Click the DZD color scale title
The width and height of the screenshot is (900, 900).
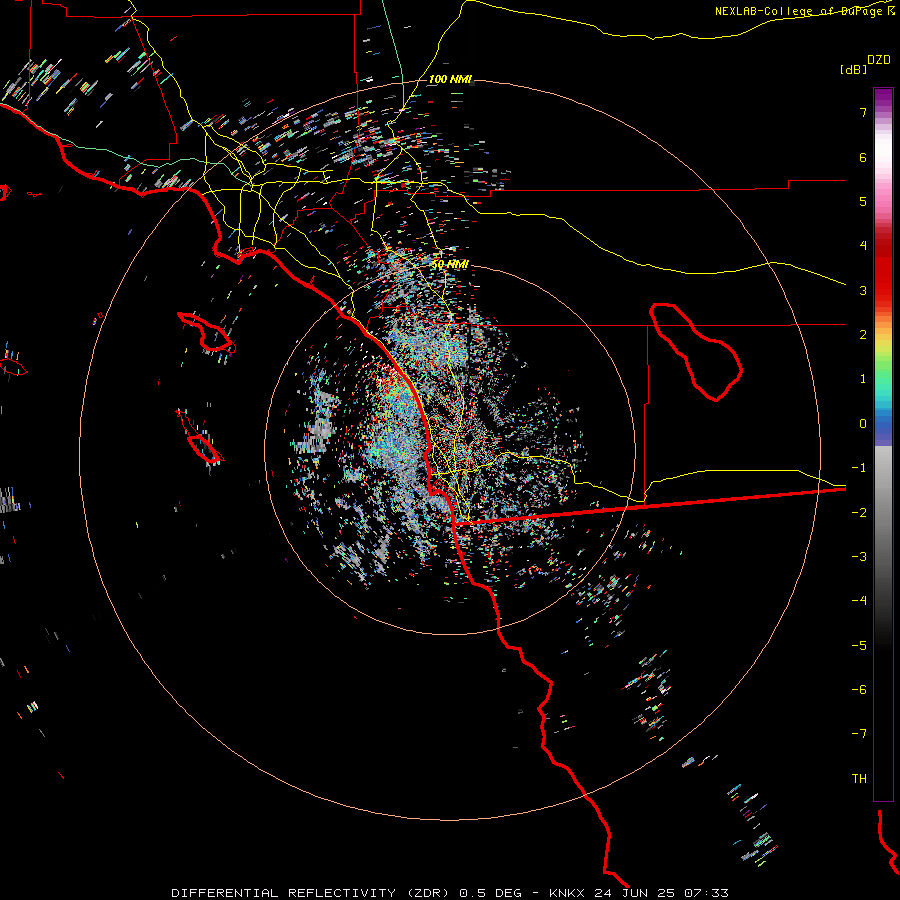879,60
